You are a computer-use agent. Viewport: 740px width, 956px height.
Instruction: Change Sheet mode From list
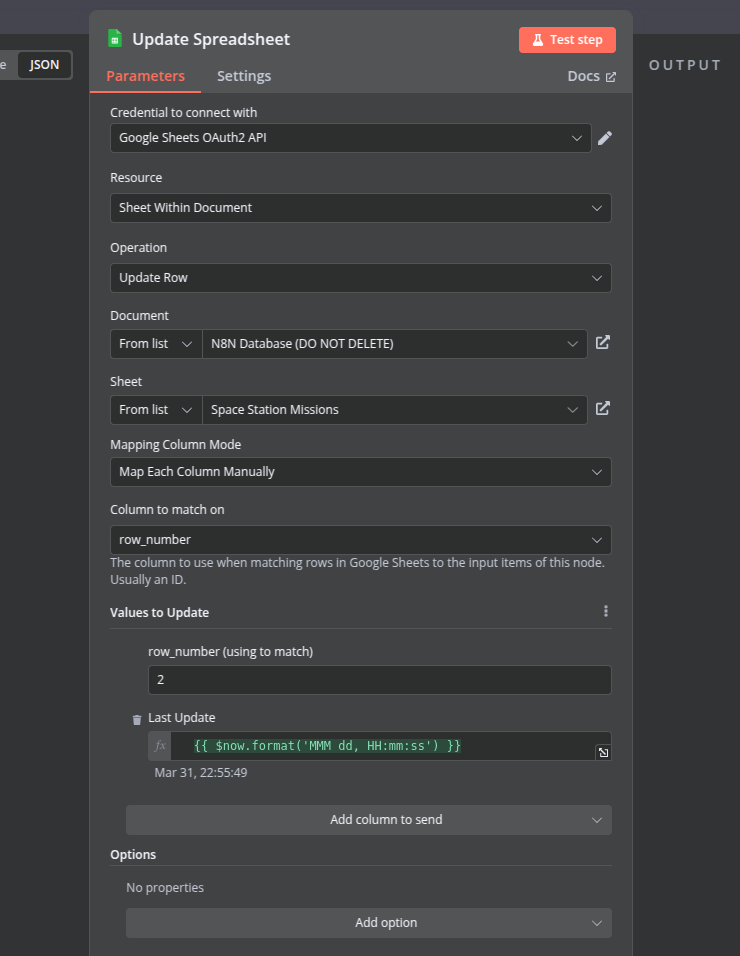tap(155, 410)
